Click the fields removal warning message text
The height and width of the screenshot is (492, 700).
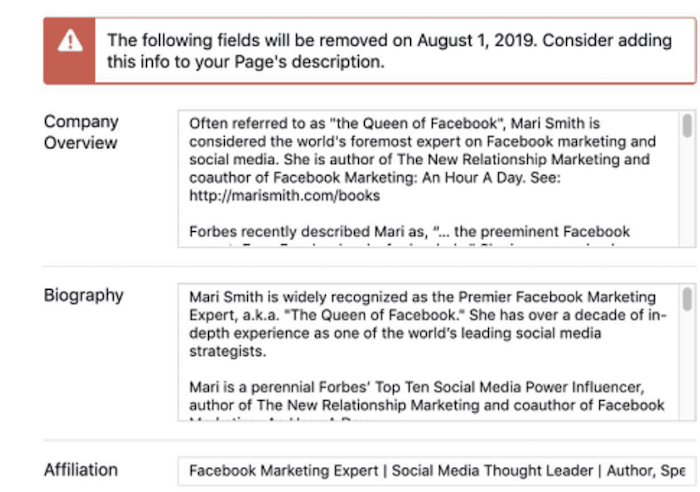[x=389, y=51]
